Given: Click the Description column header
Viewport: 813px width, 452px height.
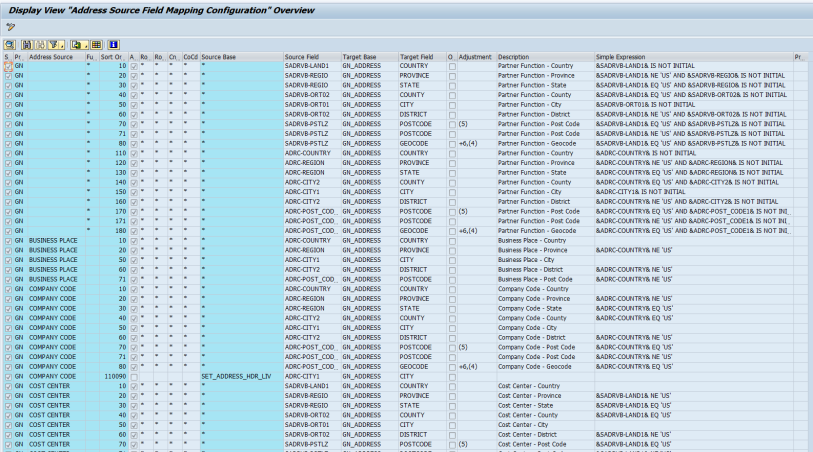Looking at the screenshot, I should (515, 57).
